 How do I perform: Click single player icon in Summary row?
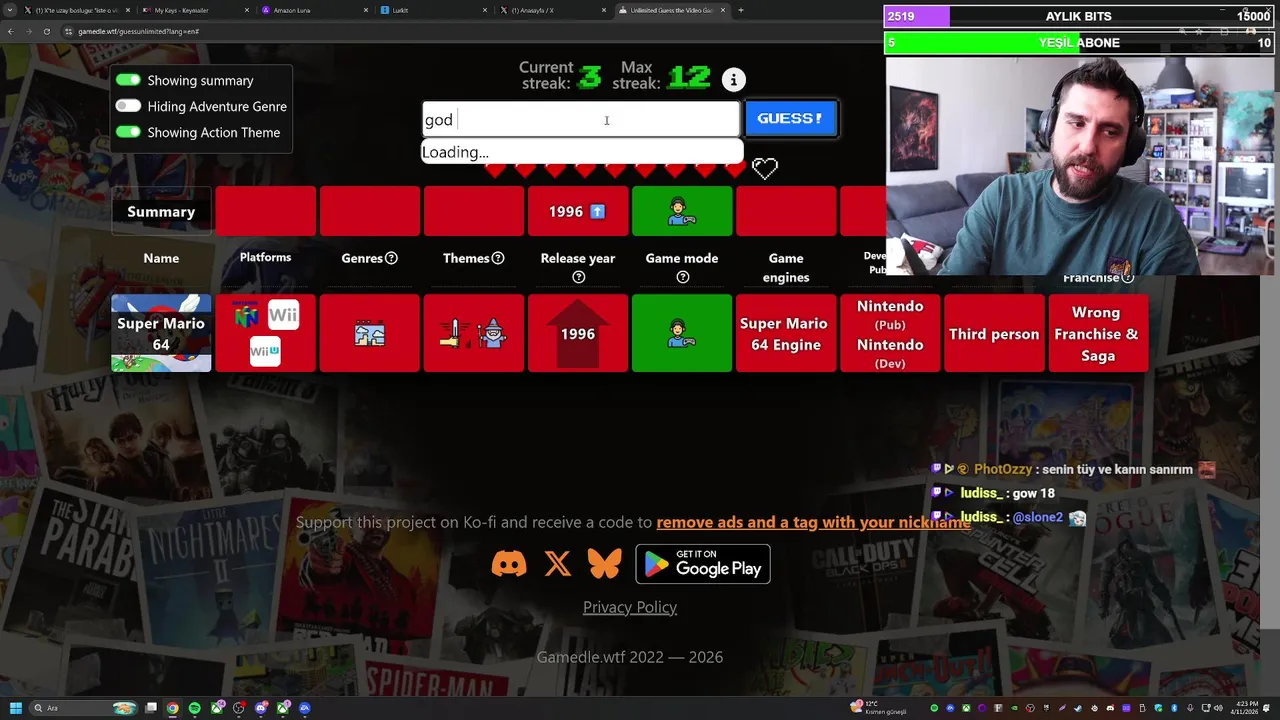tap(682, 211)
